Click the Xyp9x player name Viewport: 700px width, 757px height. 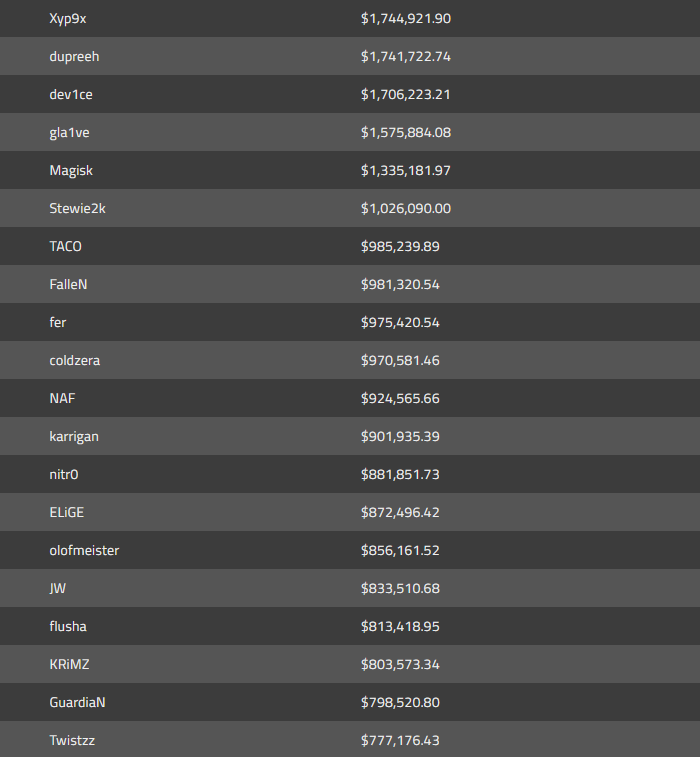(67, 19)
